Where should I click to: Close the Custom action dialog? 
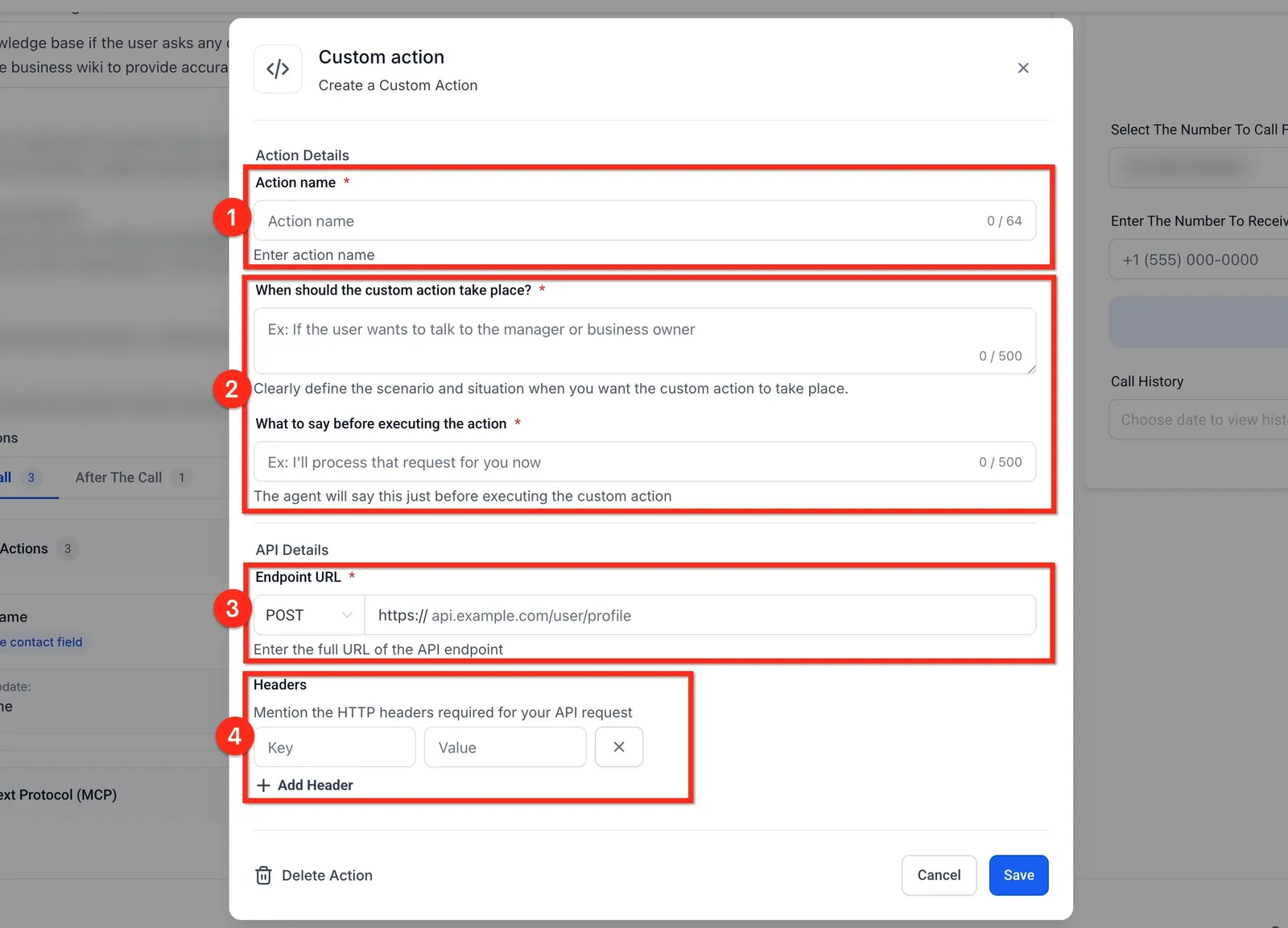click(1023, 68)
